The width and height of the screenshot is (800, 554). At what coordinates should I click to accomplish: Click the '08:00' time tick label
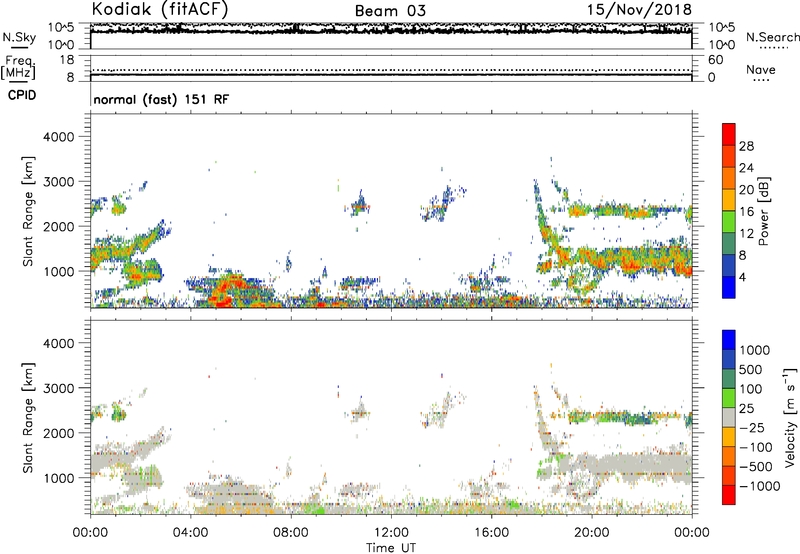coord(290,533)
